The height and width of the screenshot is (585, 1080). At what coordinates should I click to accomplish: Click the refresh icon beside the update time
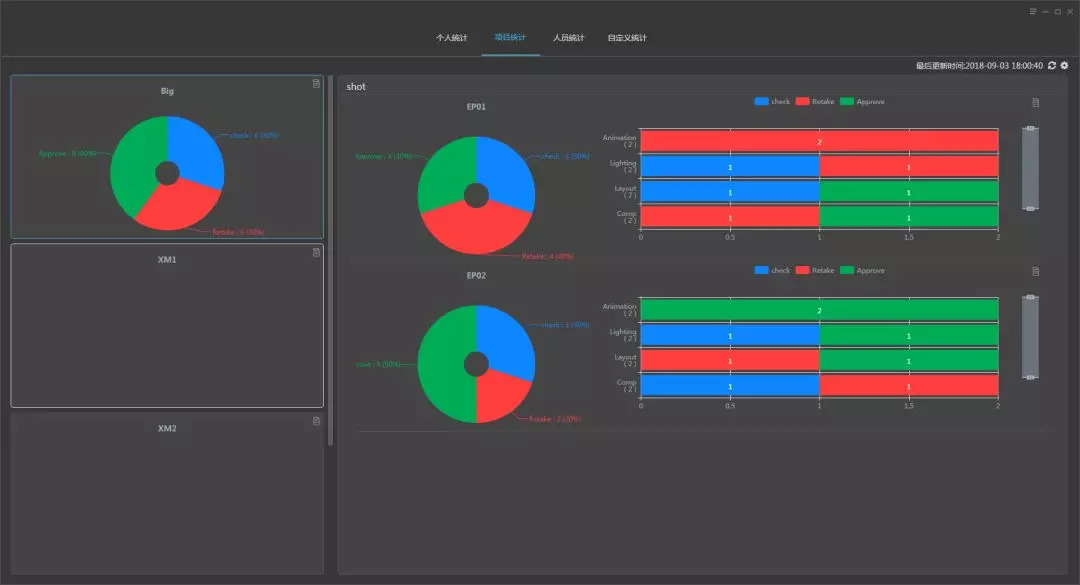coord(1052,66)
